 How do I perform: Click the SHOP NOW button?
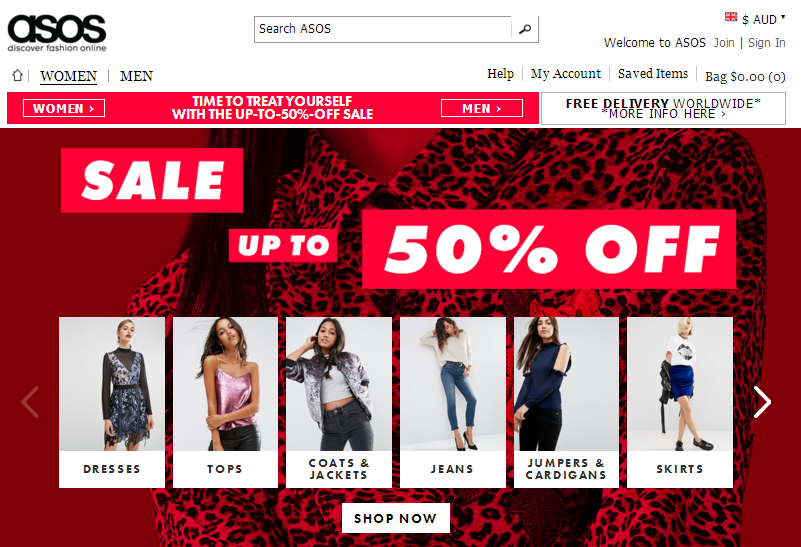(396, 518)
